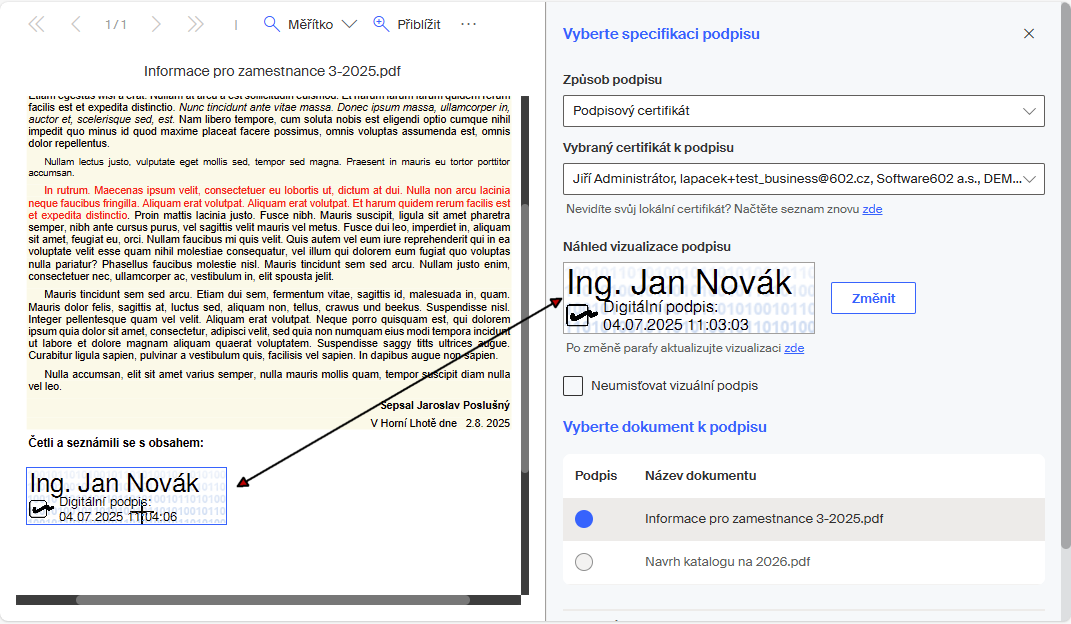Select Navrh katalogu na 2026.pdf radio

(584, 562)
